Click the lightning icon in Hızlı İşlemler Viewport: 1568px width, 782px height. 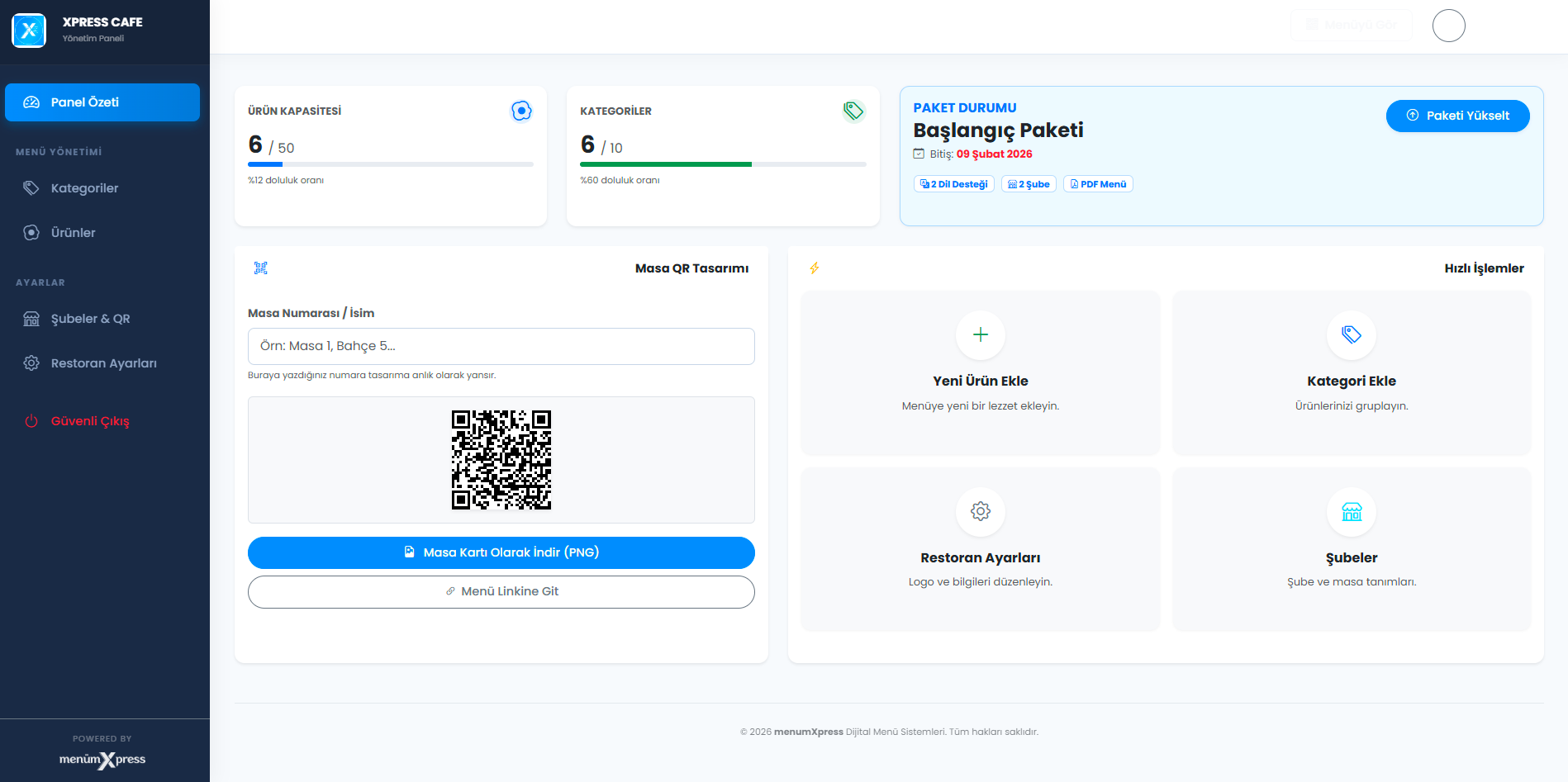pyautogui.click(x=815, y=268)
